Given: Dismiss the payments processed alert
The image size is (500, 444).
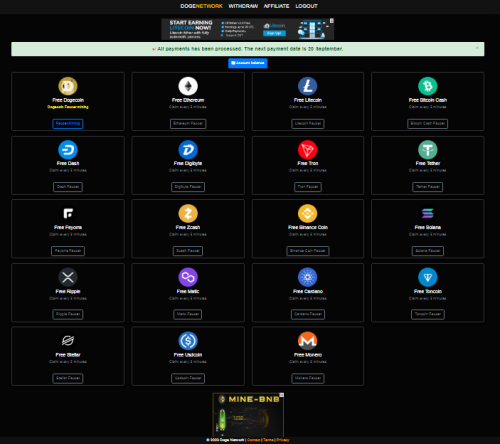Looking at the screenshot, I should coord(477,48).
